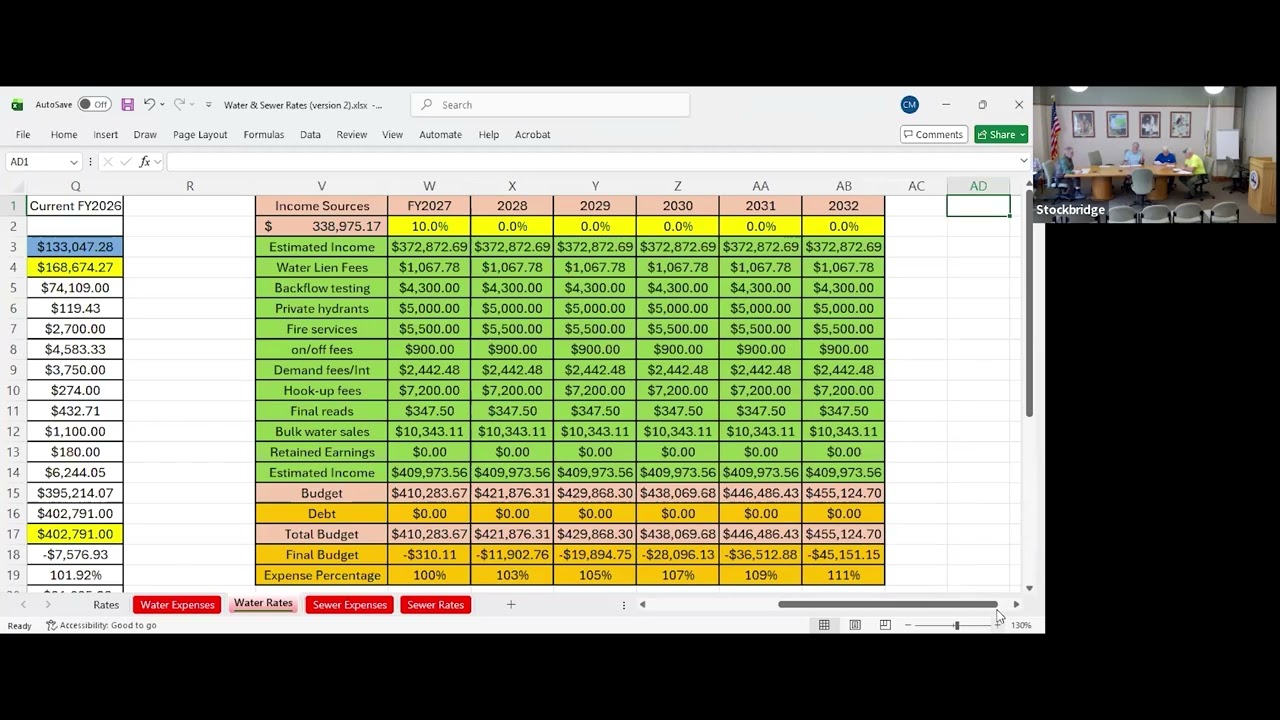Save the workbook with the floppy disk icon
This screenshot has width=1280, height=720.
[128, 105]
